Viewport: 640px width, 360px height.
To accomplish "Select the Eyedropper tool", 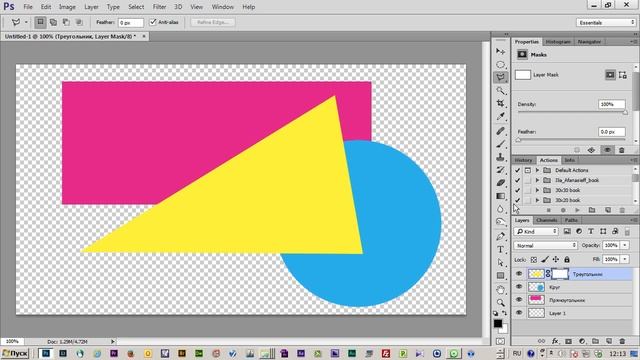I will pos(500,116).
